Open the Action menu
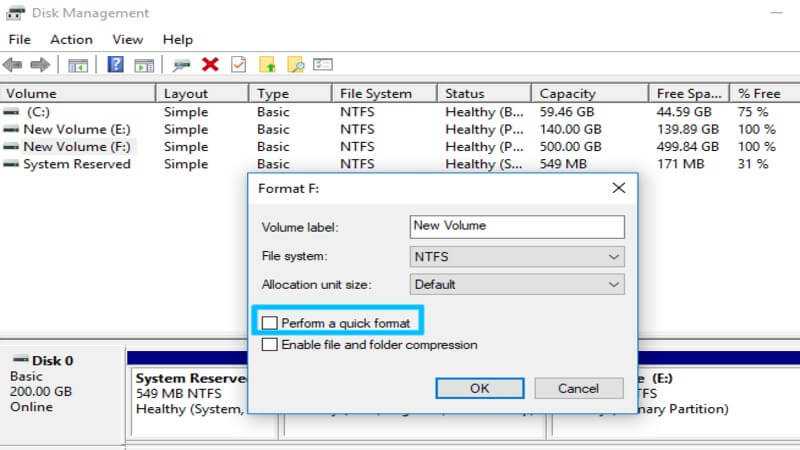This screenshot has width=800, height=450. (x=71, y=39)
